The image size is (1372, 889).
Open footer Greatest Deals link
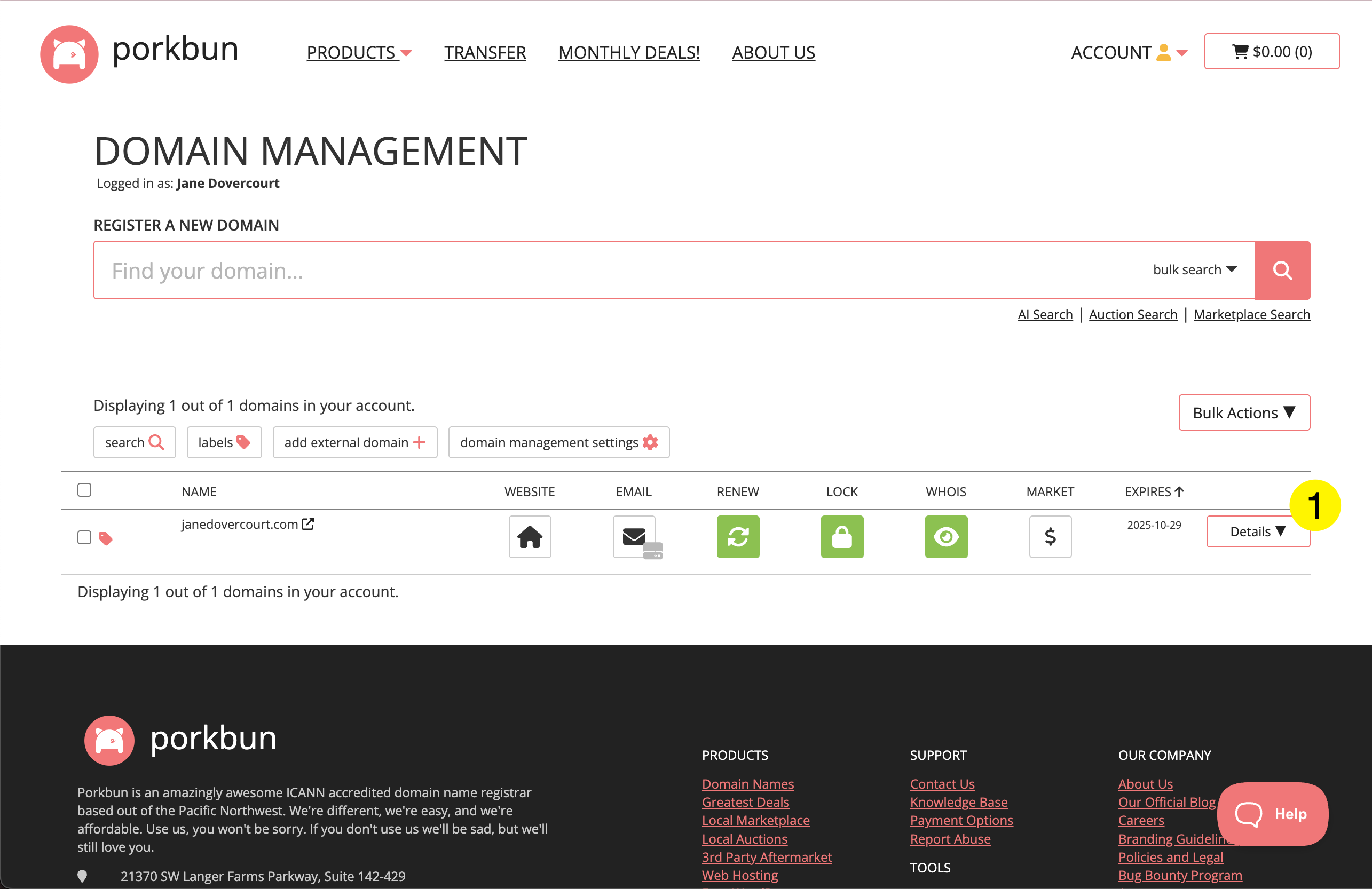coord(745,802)
